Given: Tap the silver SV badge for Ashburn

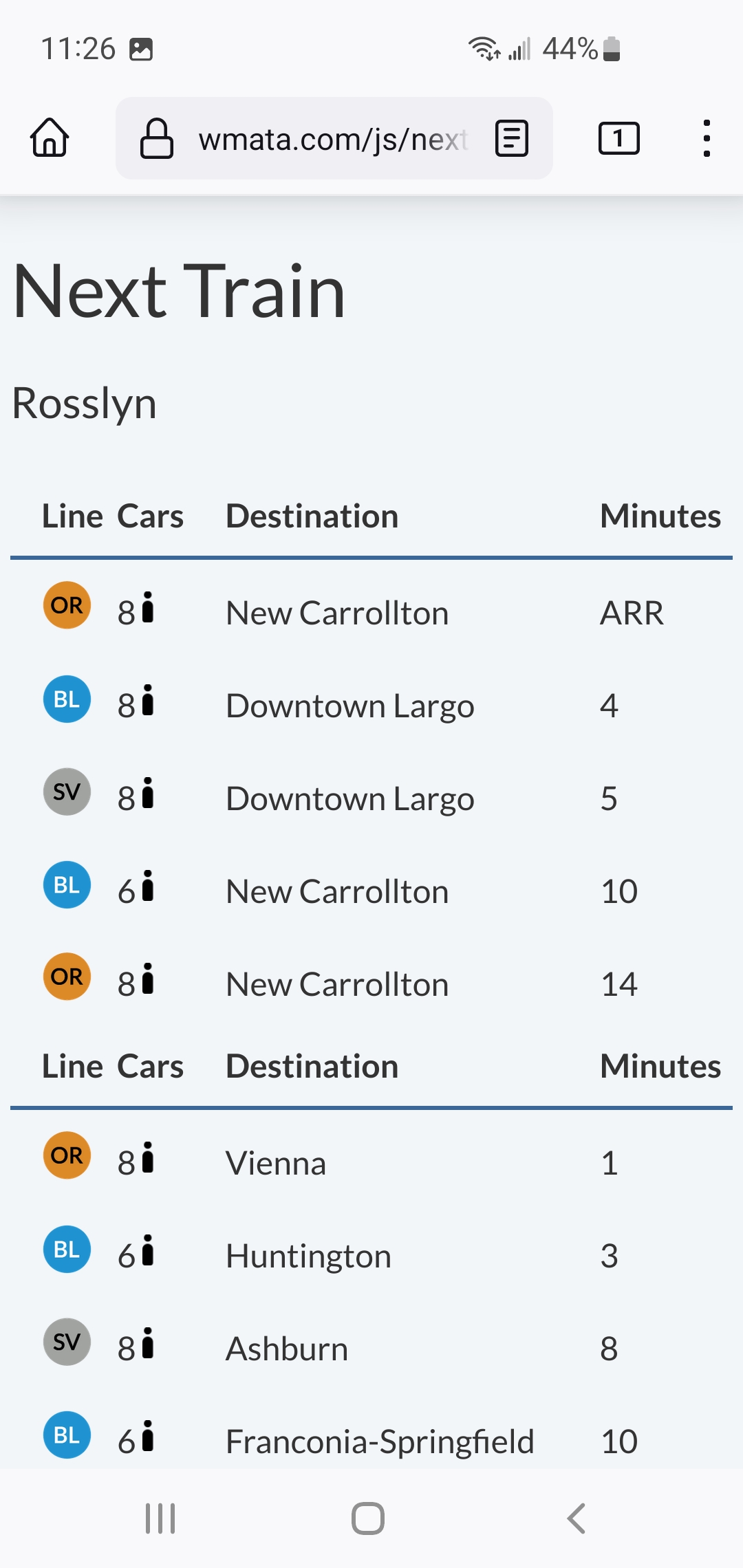Looking at the screenshot, I should (x=67, y=1342).
